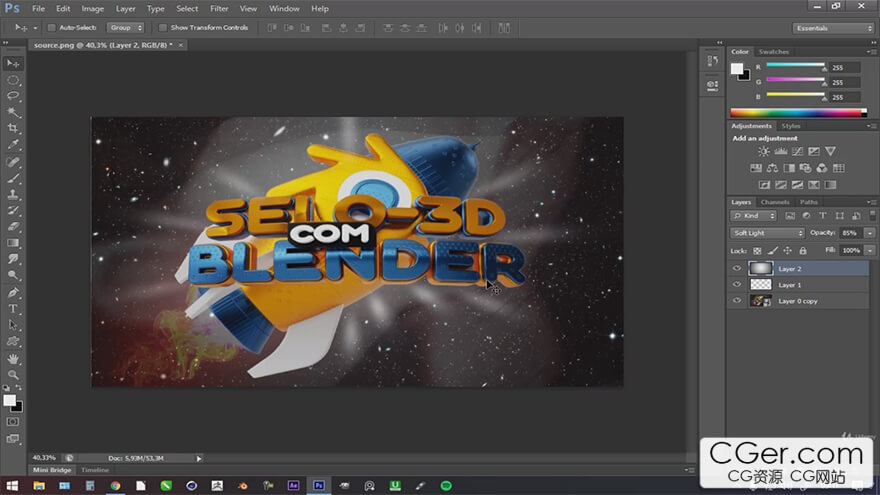Click the toolbox foreground color swatch

tap(9, 401)
